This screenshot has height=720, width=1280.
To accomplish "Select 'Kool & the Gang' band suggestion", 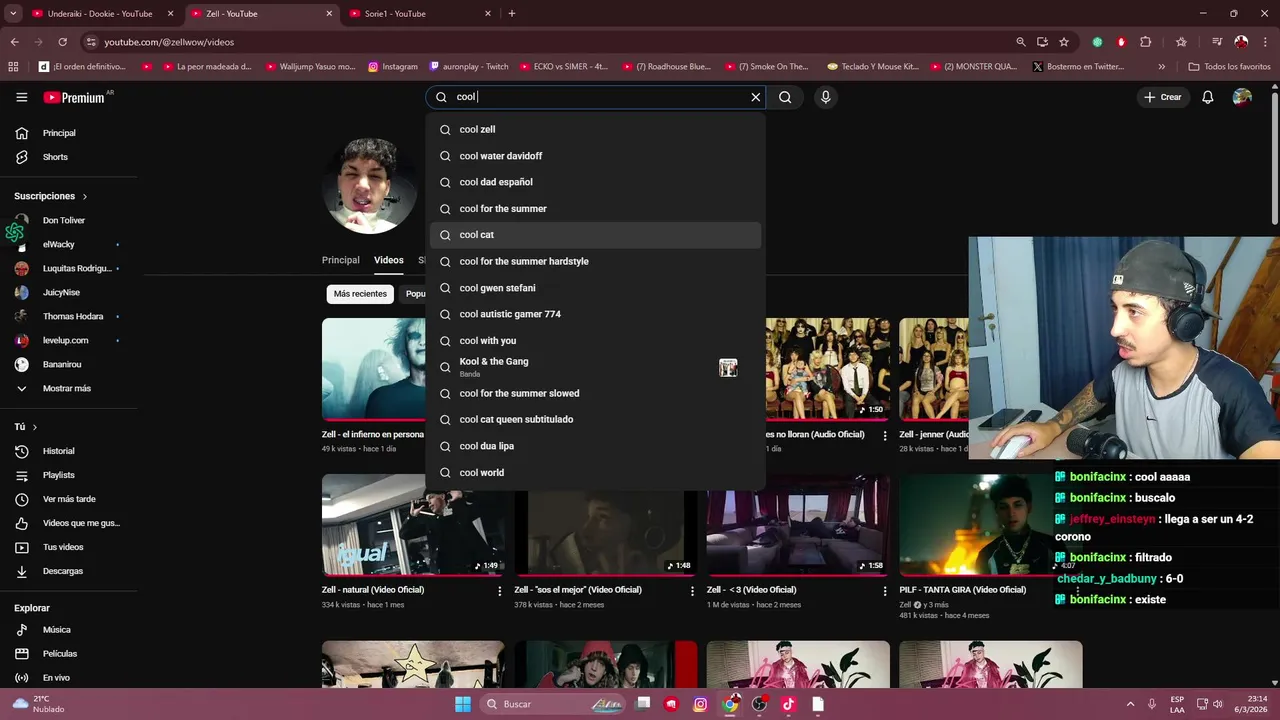I will (595, 367).
